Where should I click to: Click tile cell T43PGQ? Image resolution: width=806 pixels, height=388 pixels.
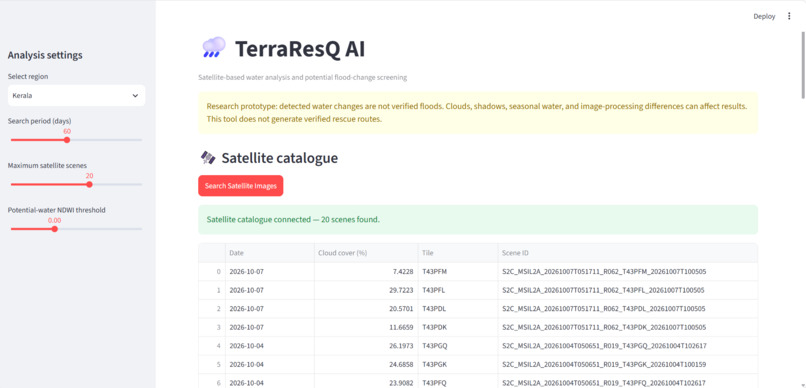pyautogui.click(x=458, y=346)
